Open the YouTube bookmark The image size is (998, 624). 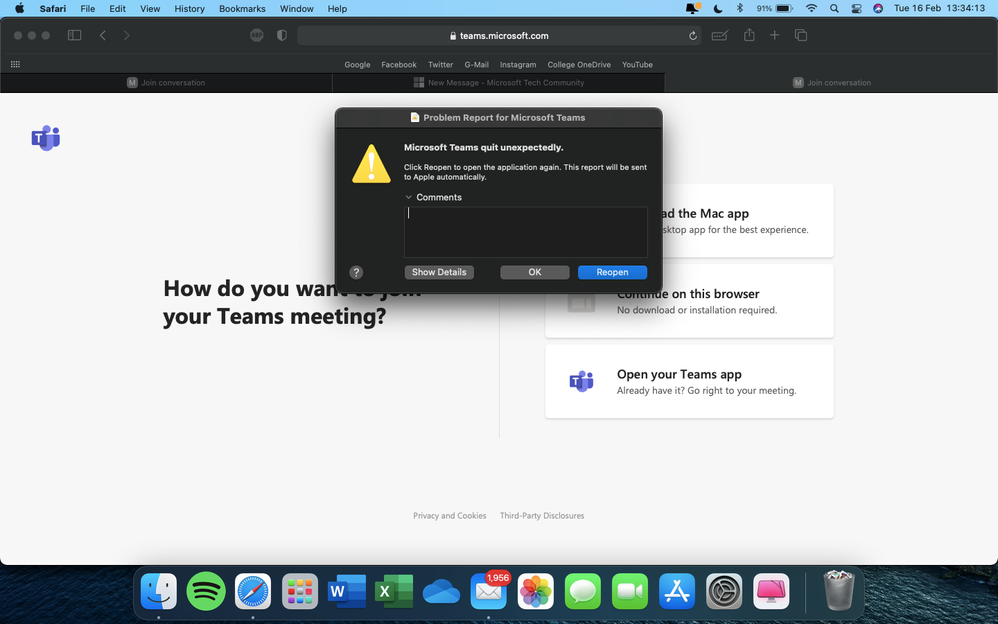(637, 65)
